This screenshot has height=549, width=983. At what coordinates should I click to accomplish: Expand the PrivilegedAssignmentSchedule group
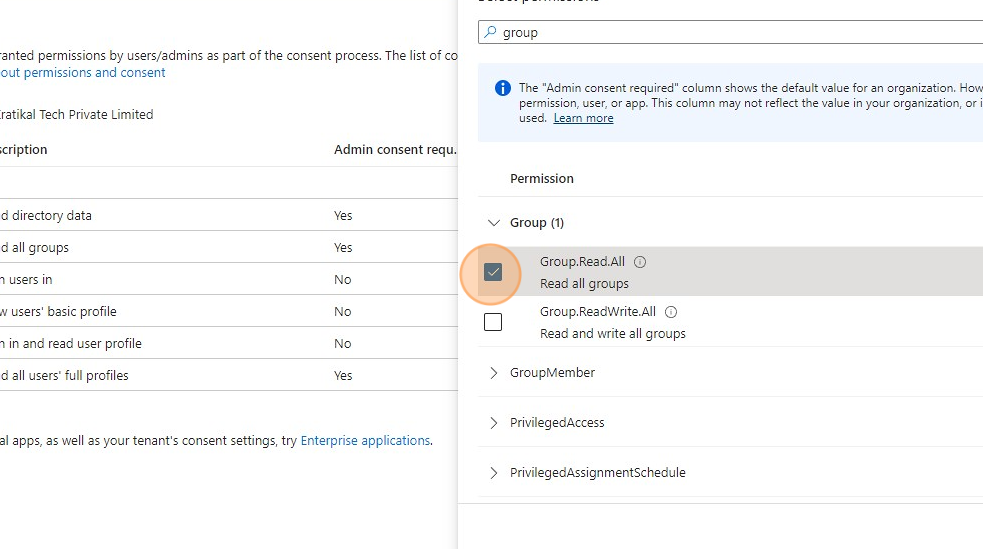click(x=493, y=473)
